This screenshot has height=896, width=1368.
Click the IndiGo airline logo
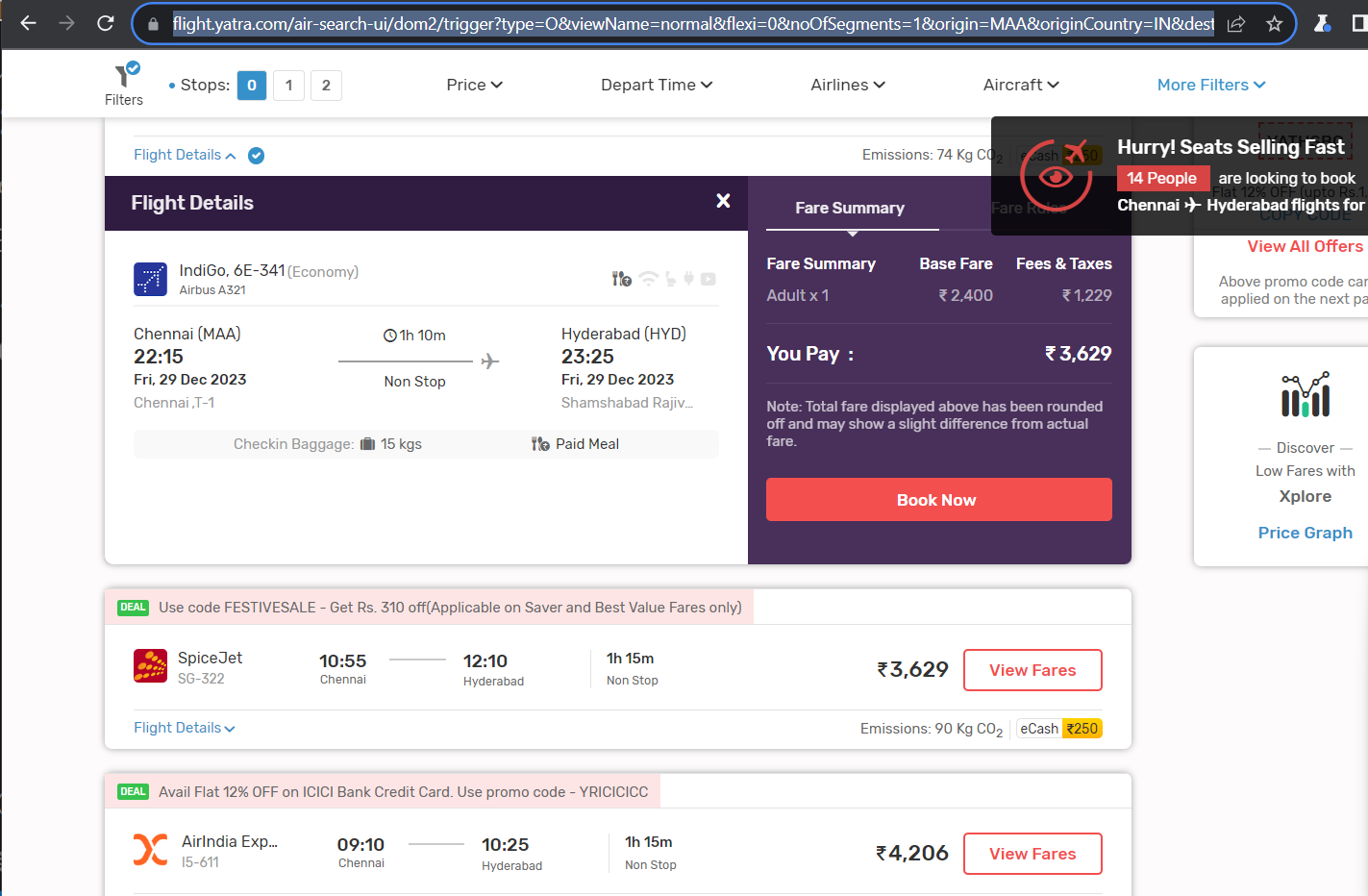(150, 280)
